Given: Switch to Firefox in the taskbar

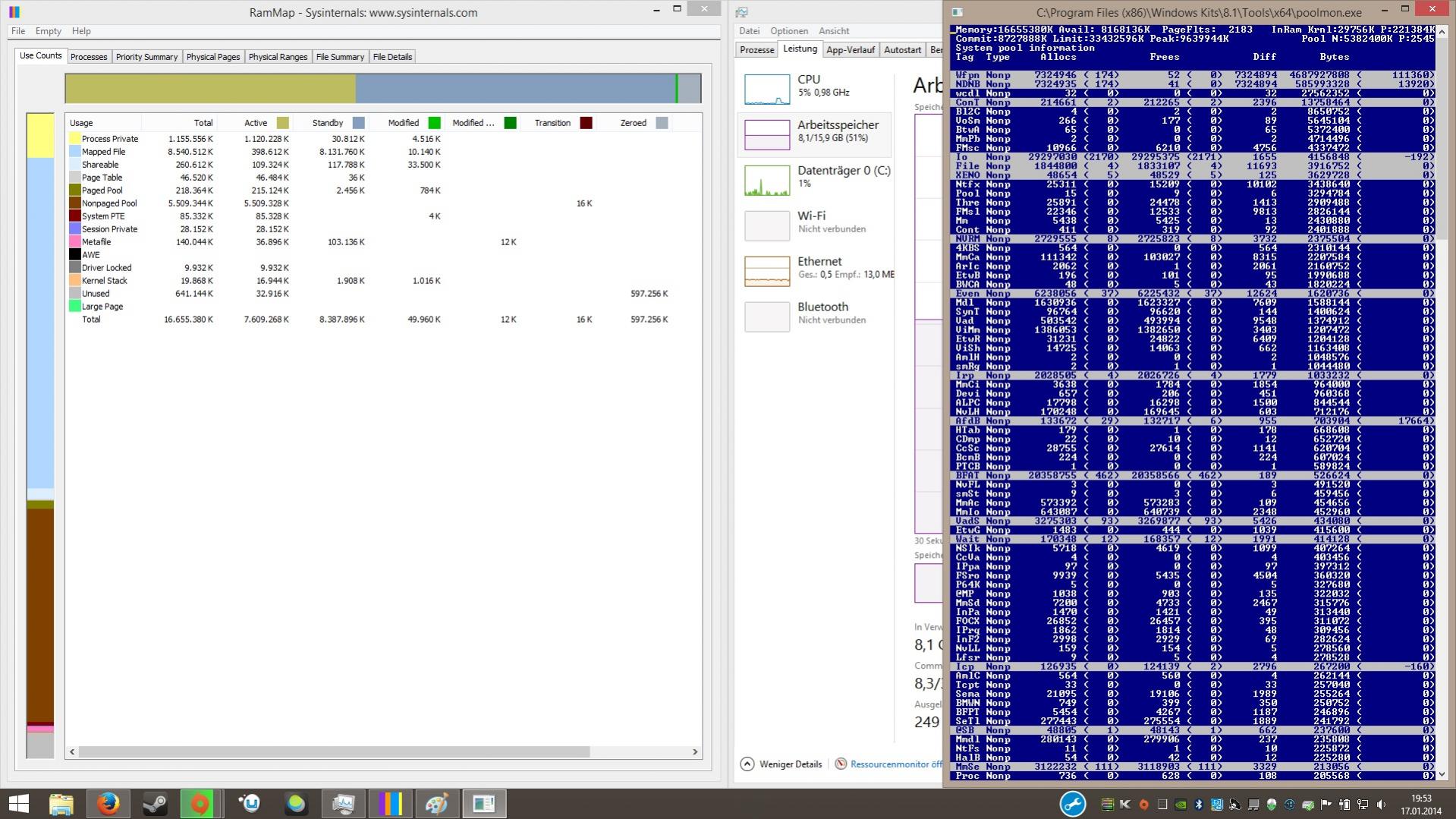Looking at the screenshot, I should pyautogui.click(x=108, y=804).
